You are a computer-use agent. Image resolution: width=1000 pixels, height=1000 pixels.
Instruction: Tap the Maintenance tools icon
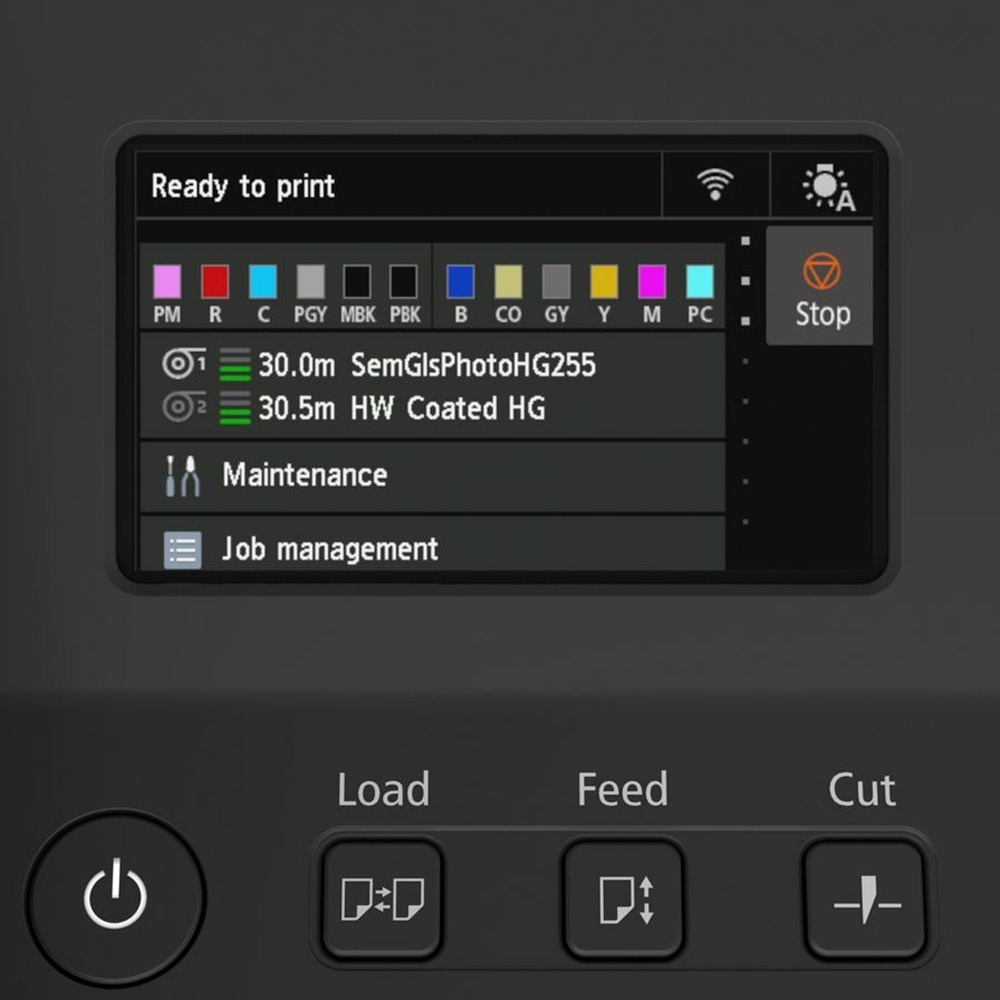coord(182,476)
